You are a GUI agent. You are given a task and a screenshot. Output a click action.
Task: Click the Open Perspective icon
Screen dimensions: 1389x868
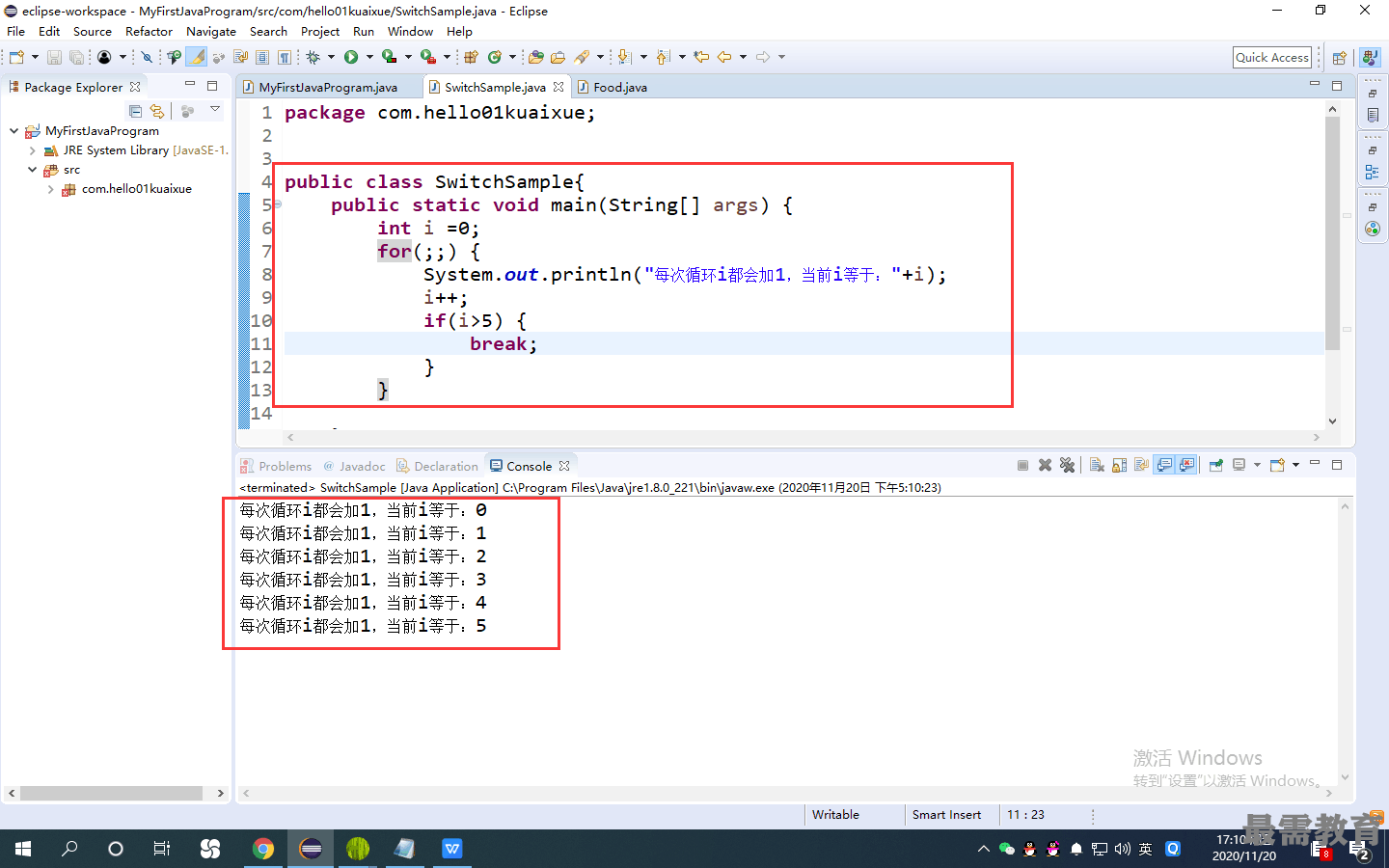(1339, 58)
